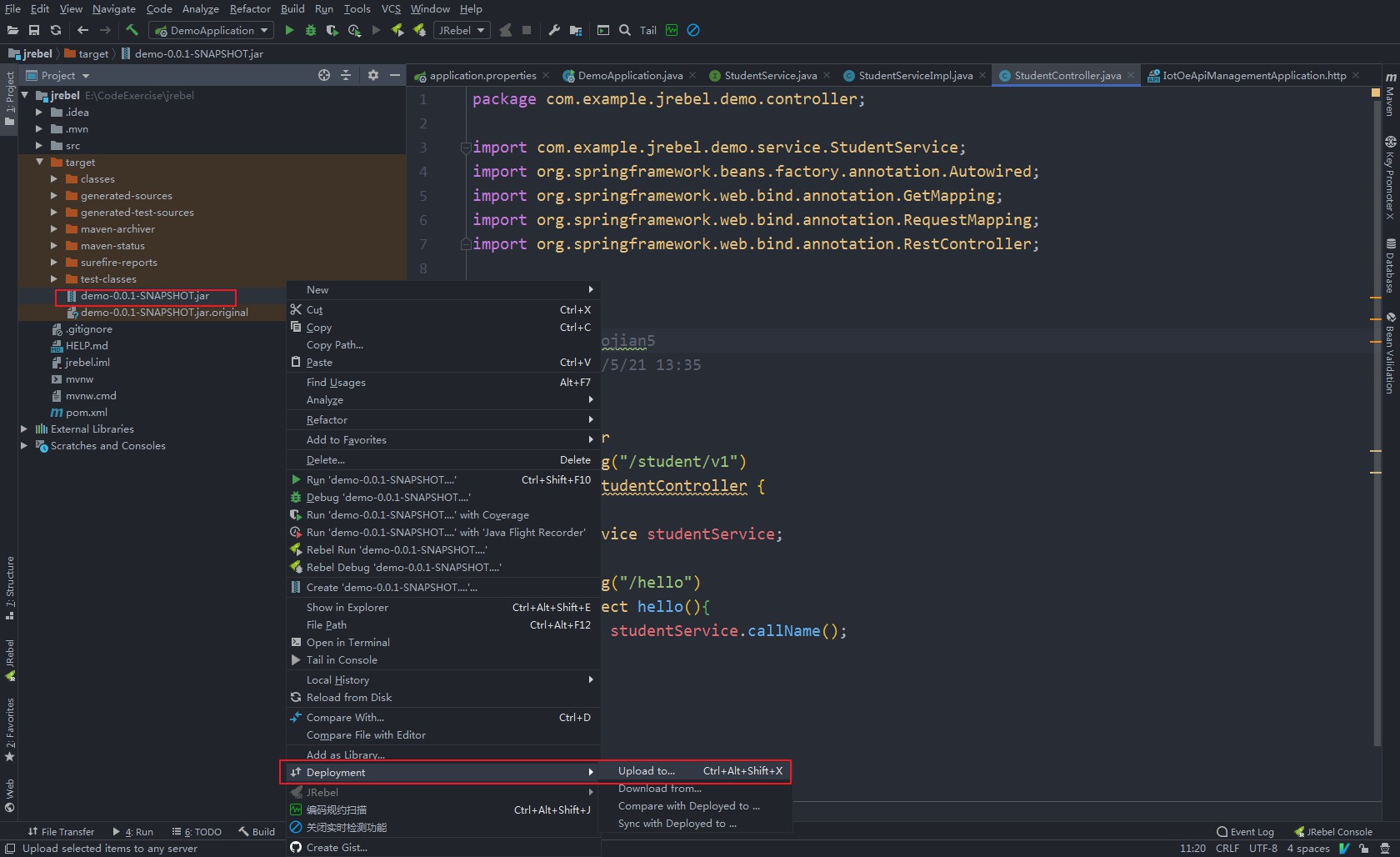The height and width of the screenshot is (857, 1400).
Task: Select Copy Path... in context menu
Action: (442, 345)
